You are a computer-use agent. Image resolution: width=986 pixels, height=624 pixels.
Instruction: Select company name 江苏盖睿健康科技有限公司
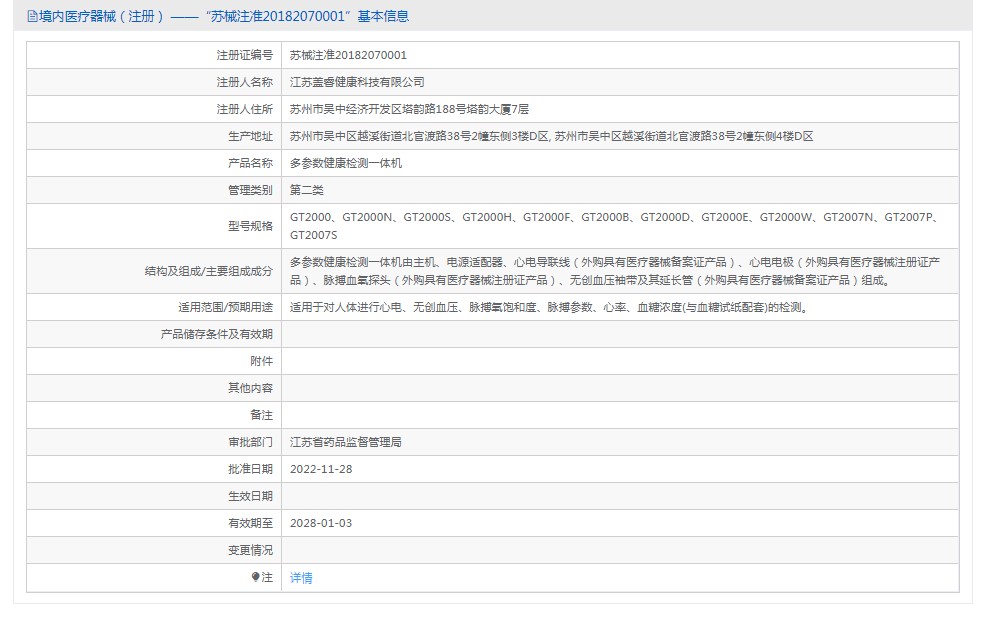pyautogui.click(x=357, y=82)
